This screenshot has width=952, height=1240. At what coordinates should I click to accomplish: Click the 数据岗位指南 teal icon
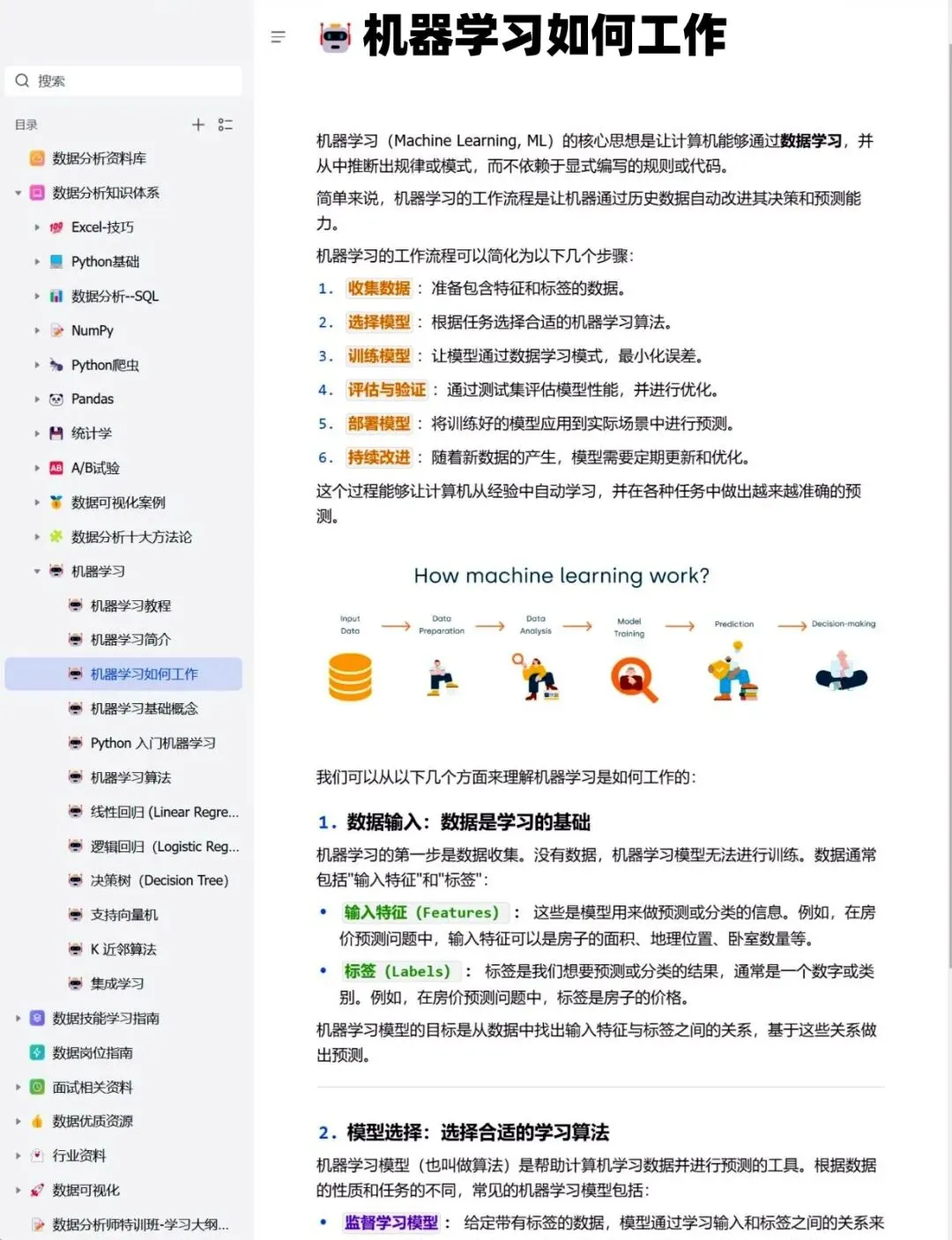pyautogui.click(x=37, y=1052)
